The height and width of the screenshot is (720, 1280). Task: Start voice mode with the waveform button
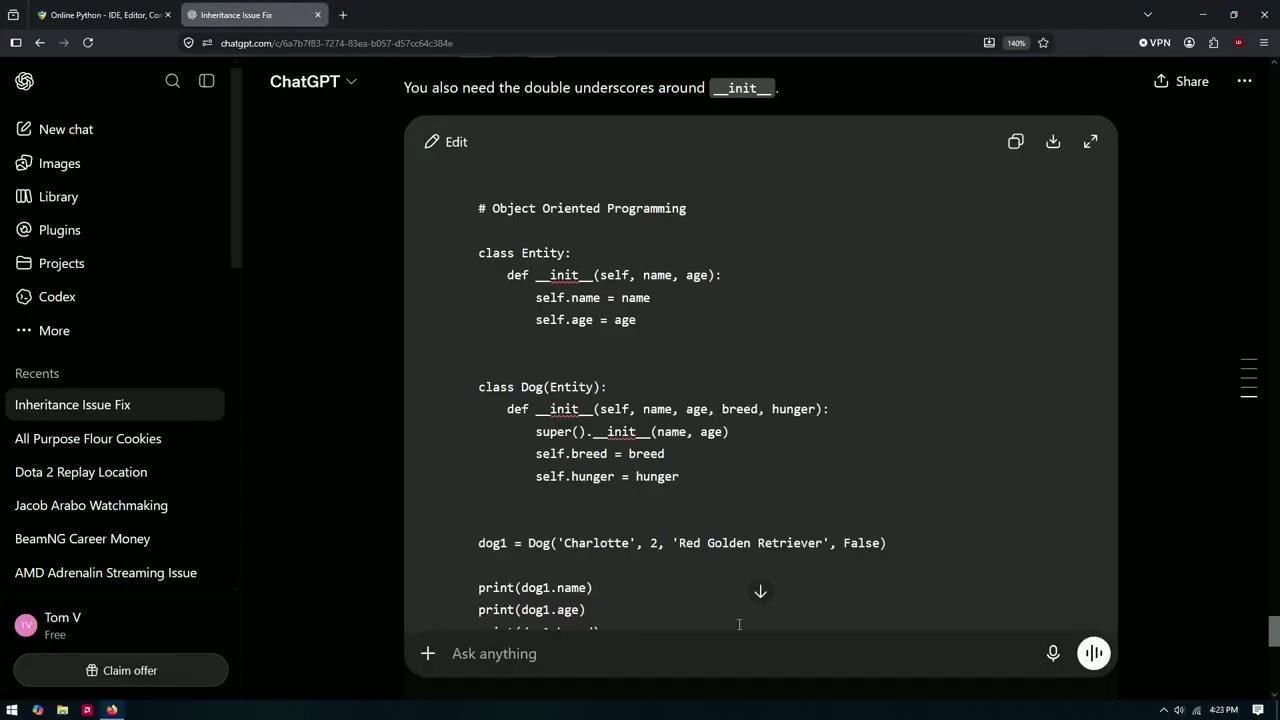coord(1094,654)
